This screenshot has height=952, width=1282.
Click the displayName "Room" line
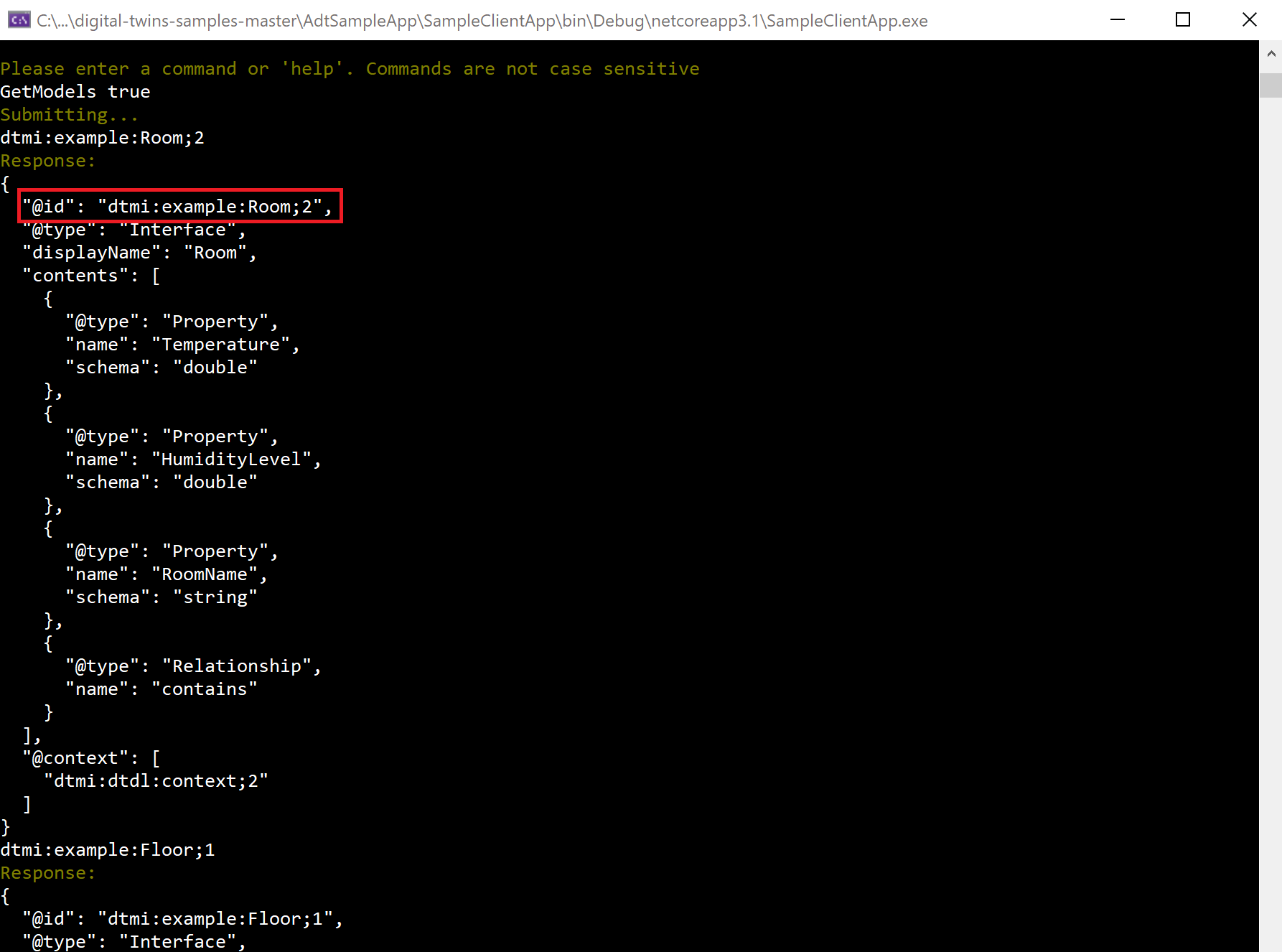139,253
